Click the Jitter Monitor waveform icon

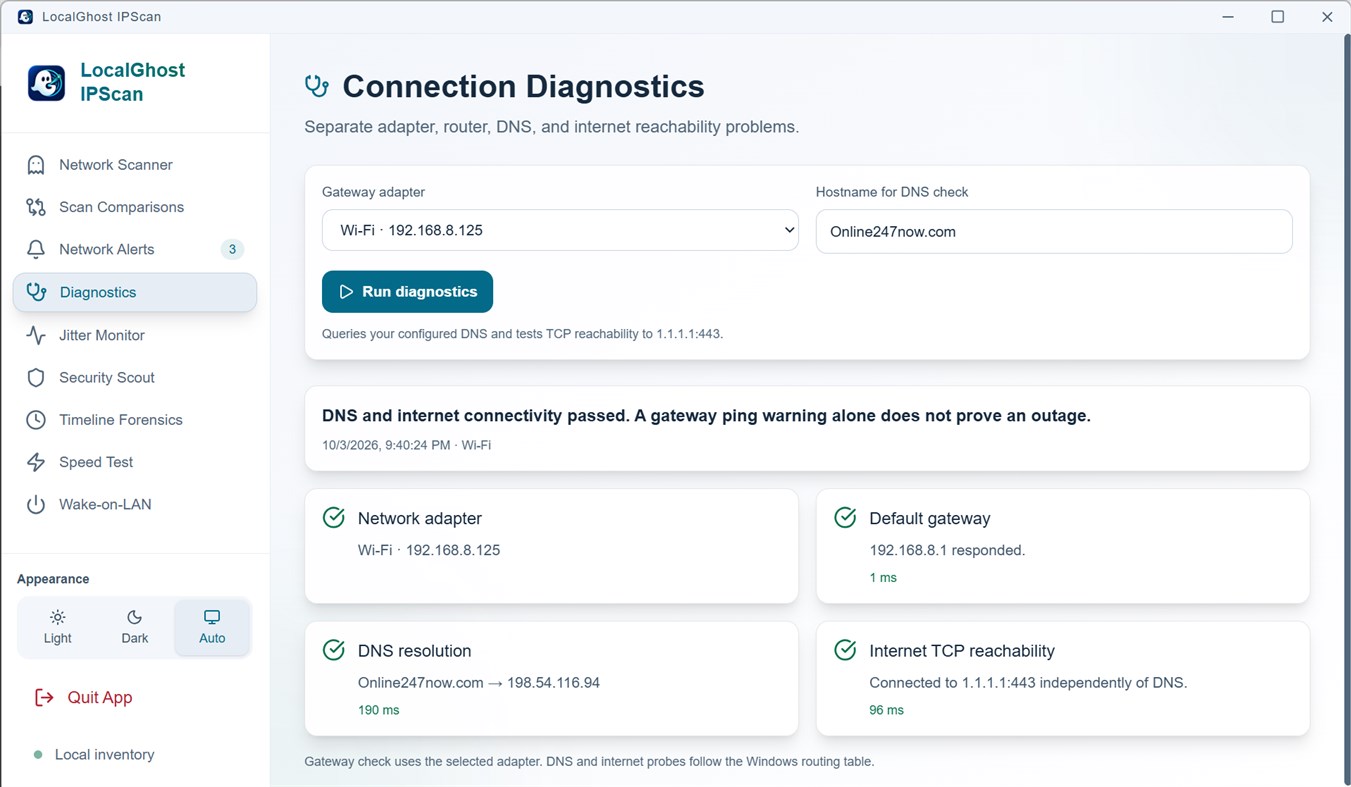36,335
